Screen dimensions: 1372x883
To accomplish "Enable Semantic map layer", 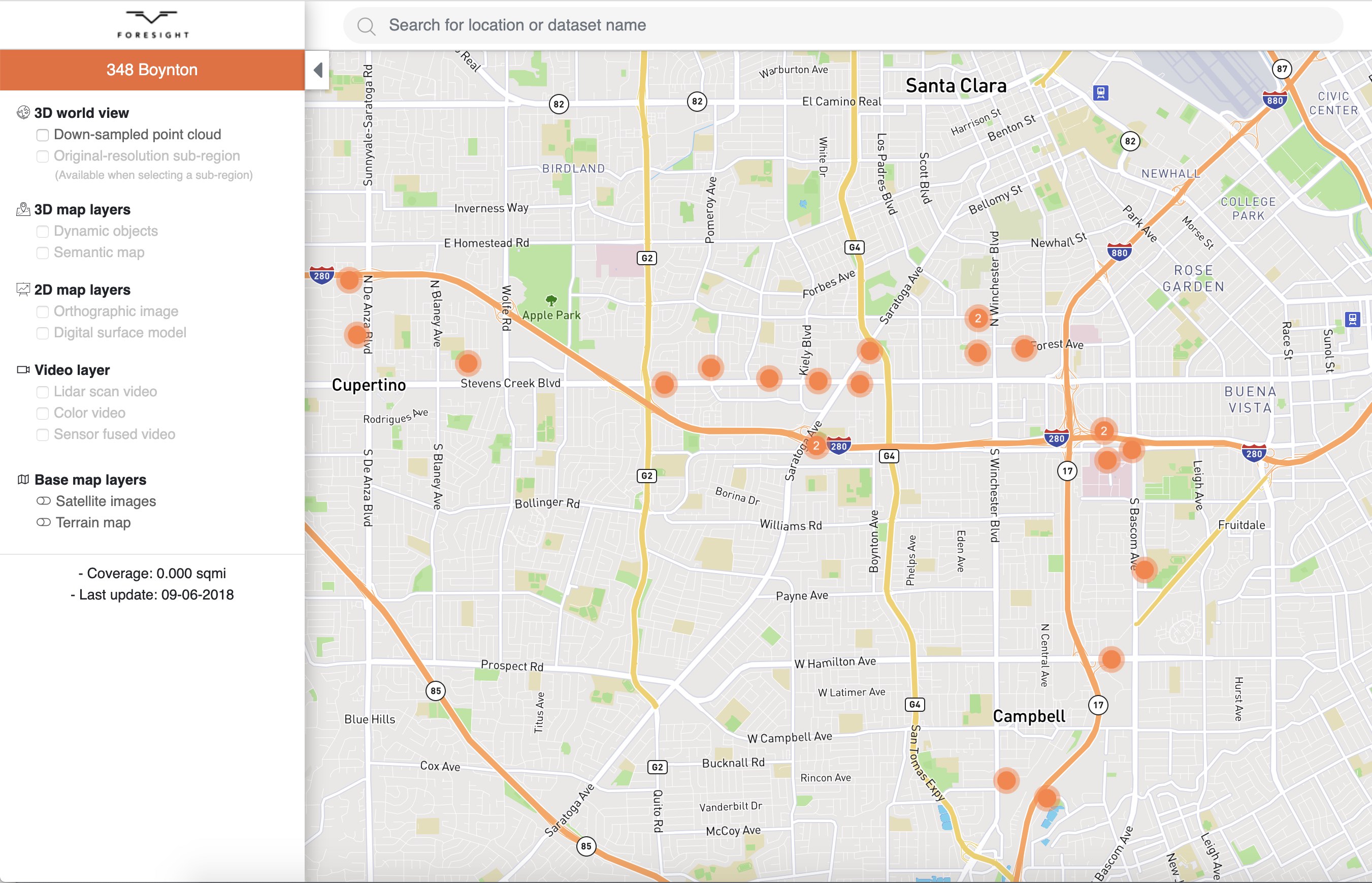I will coord(43,253).
